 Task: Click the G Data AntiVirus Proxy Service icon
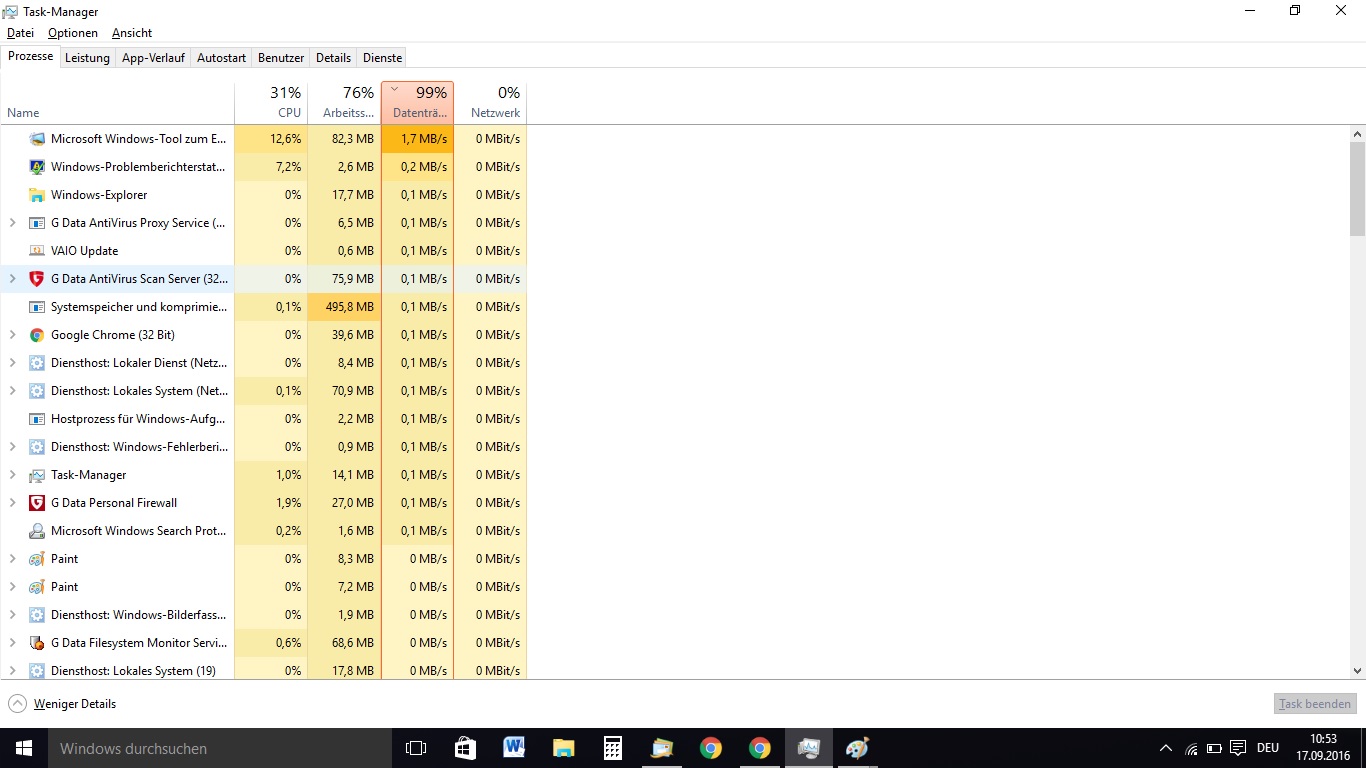tap(37, 223)
